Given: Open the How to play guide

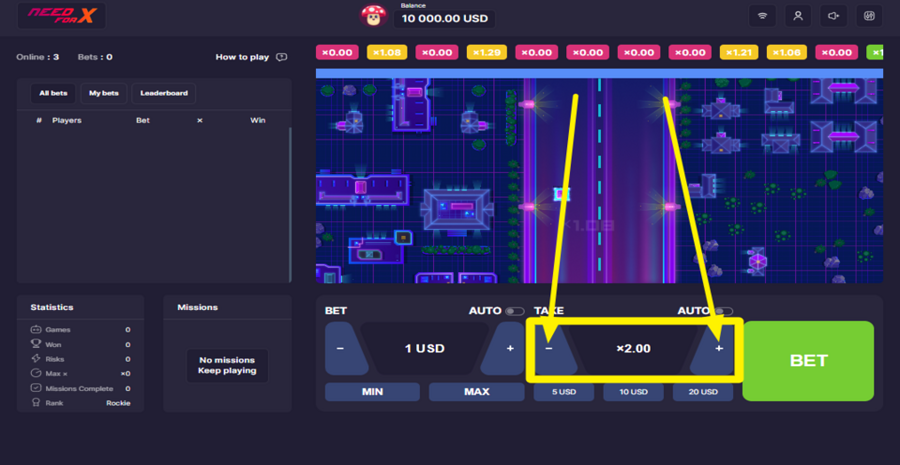Looking at the screenshot, I should [x=251, y=57].
